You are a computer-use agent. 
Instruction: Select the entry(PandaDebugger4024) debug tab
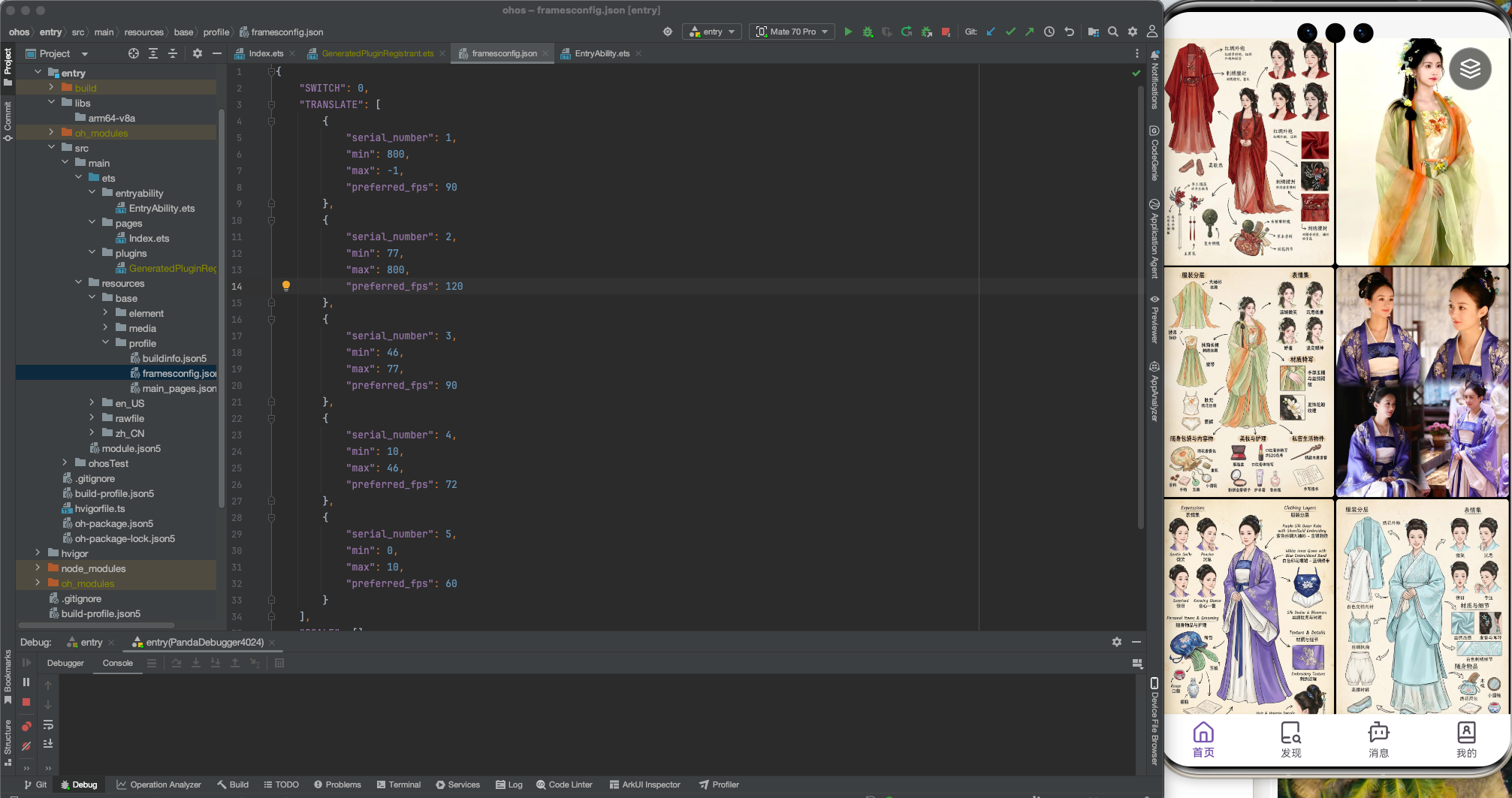tap(204, 642)
